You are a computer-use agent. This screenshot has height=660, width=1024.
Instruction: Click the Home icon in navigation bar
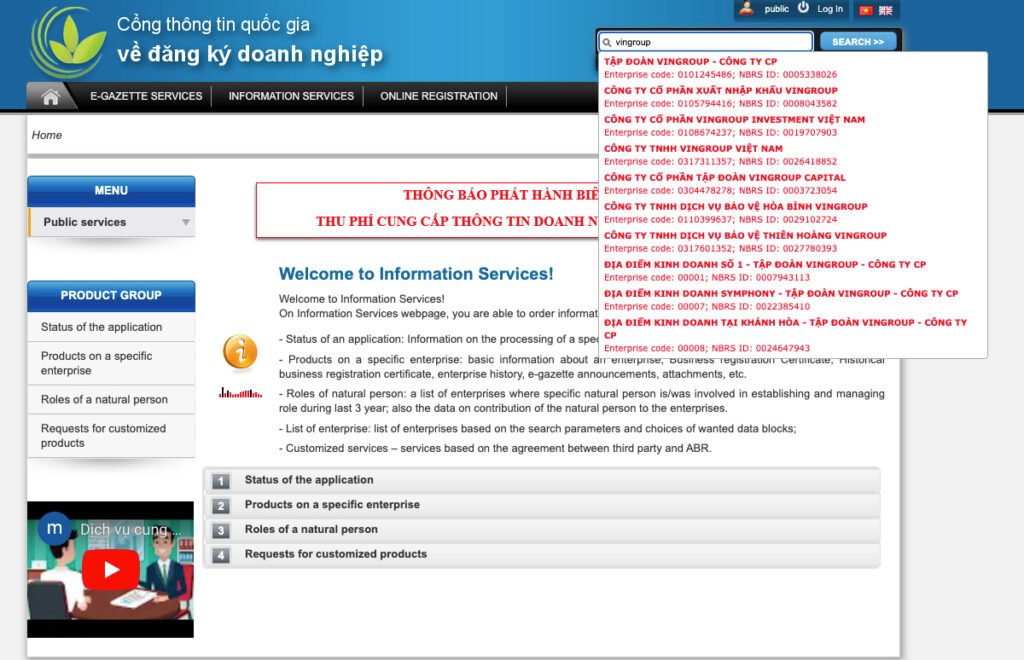[x=51, y=97]
